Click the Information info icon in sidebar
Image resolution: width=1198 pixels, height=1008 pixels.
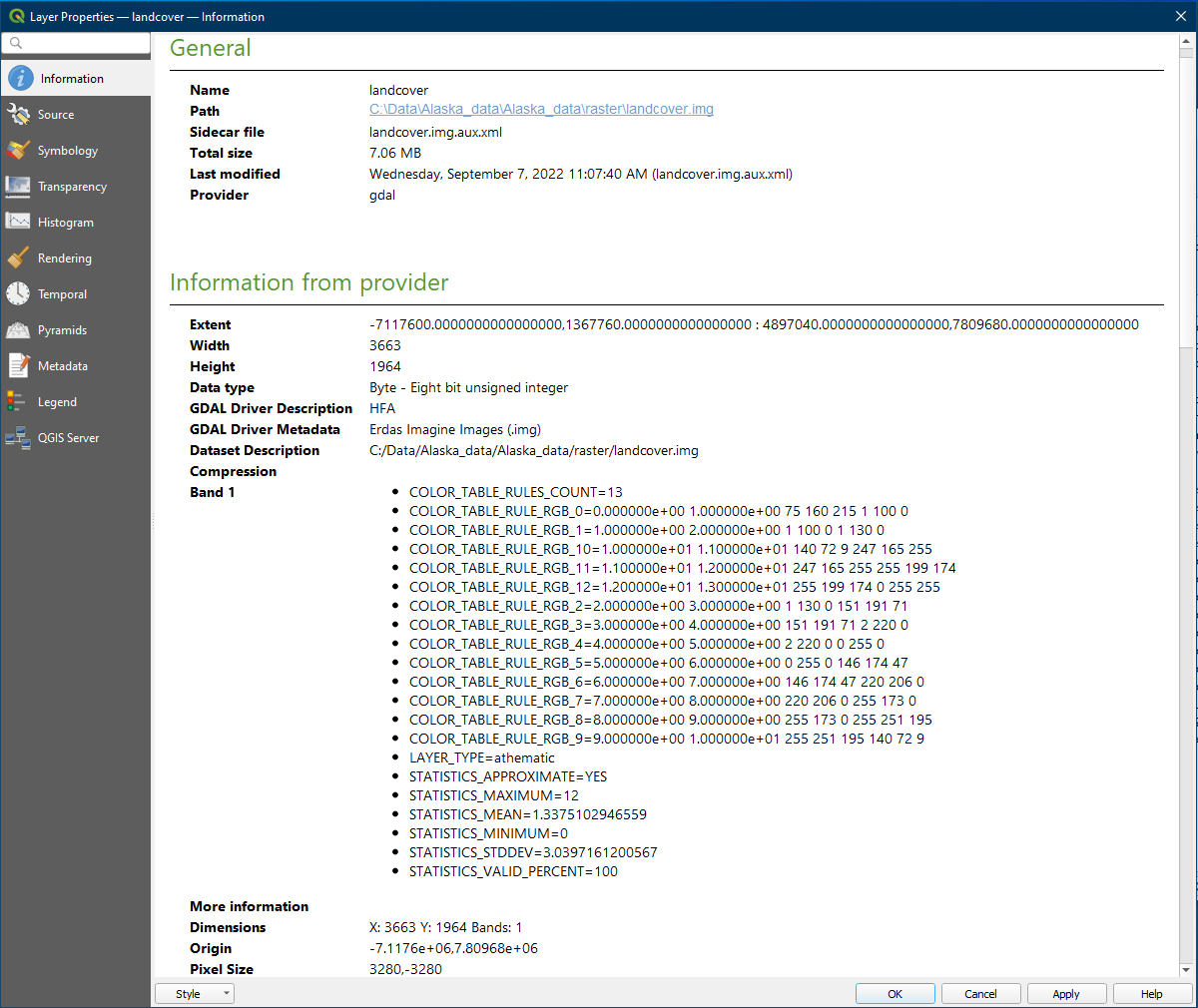[x=20, y=79]
